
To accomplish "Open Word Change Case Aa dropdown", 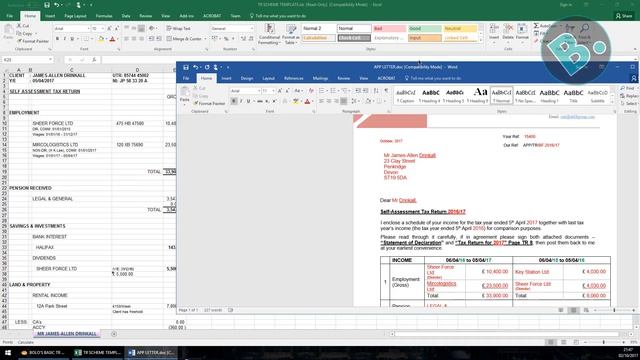I will [x=298, y=91].
